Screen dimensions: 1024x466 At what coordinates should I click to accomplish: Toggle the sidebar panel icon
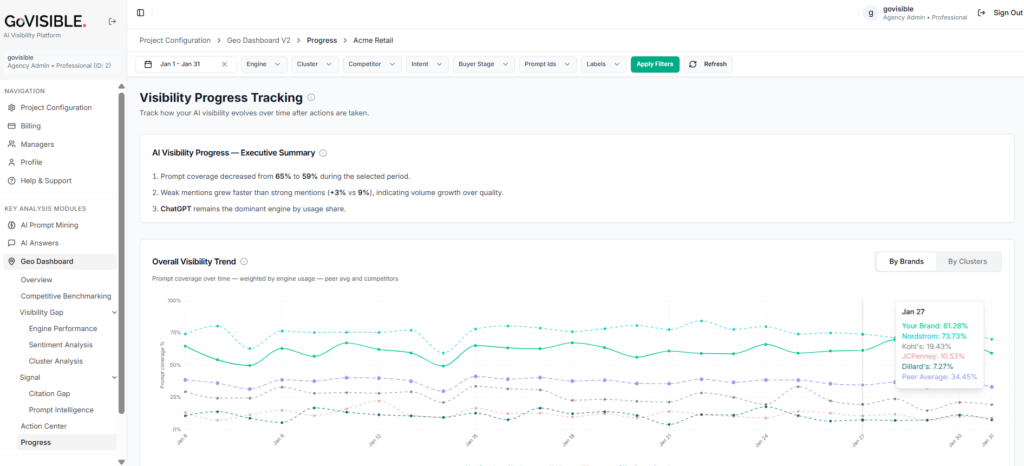pyautogui.click(x=140, y=12)
